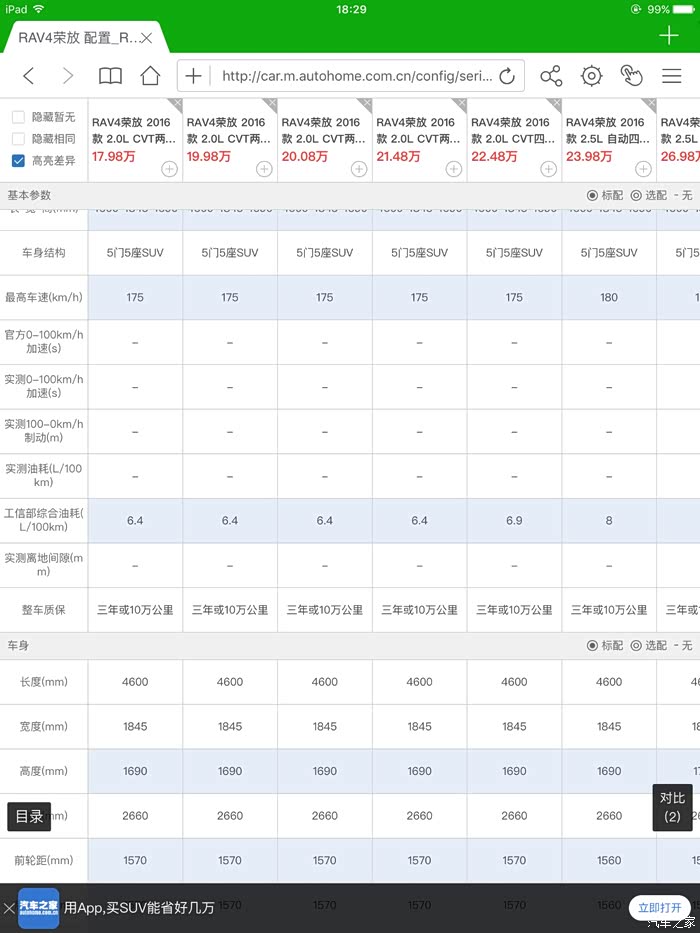Close the RAV4荣放 配置 tab
This screenshot has height=933, width=700.
(x=146, y=38)
